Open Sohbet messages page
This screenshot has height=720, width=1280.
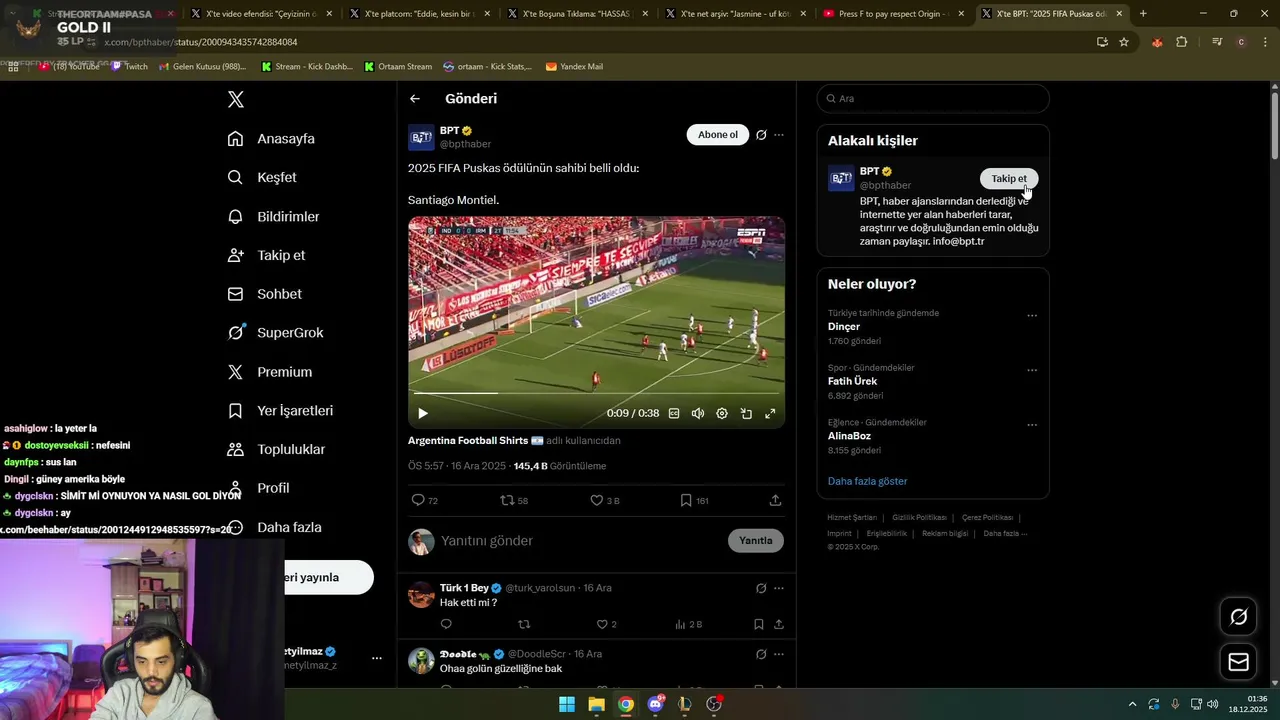265,294
